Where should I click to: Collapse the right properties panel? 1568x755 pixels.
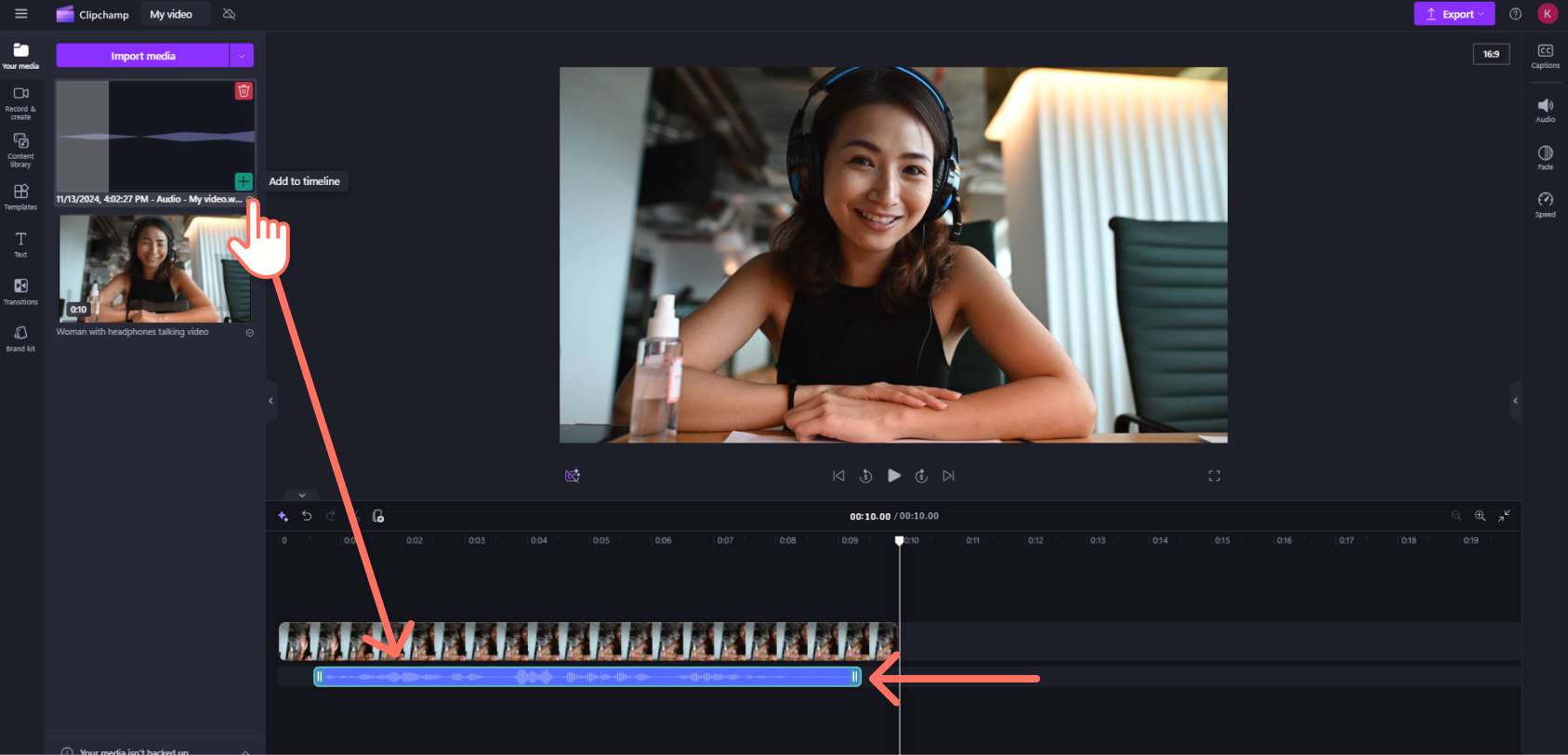[1516, 401]
